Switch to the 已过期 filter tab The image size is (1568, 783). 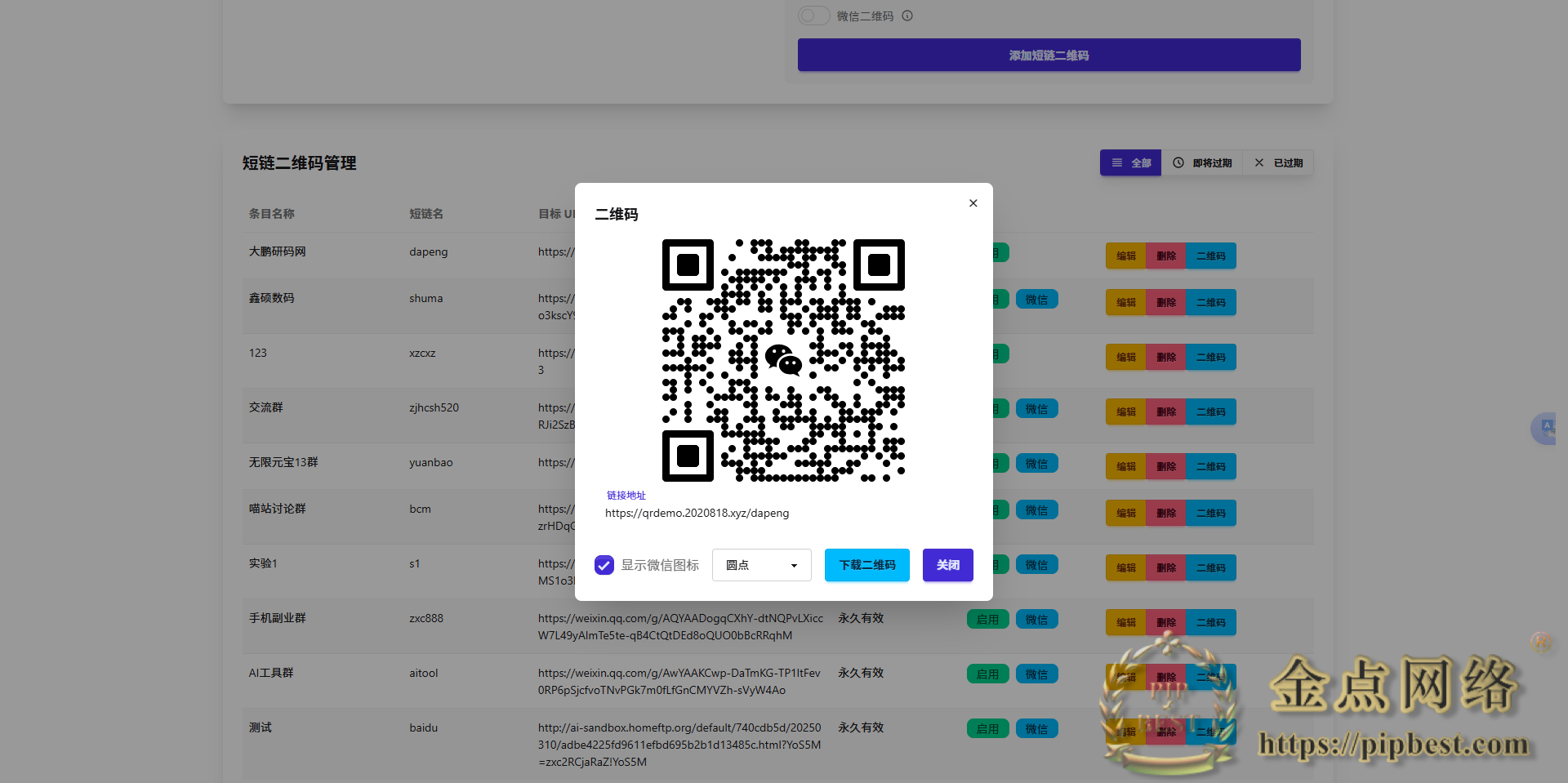1278,162
